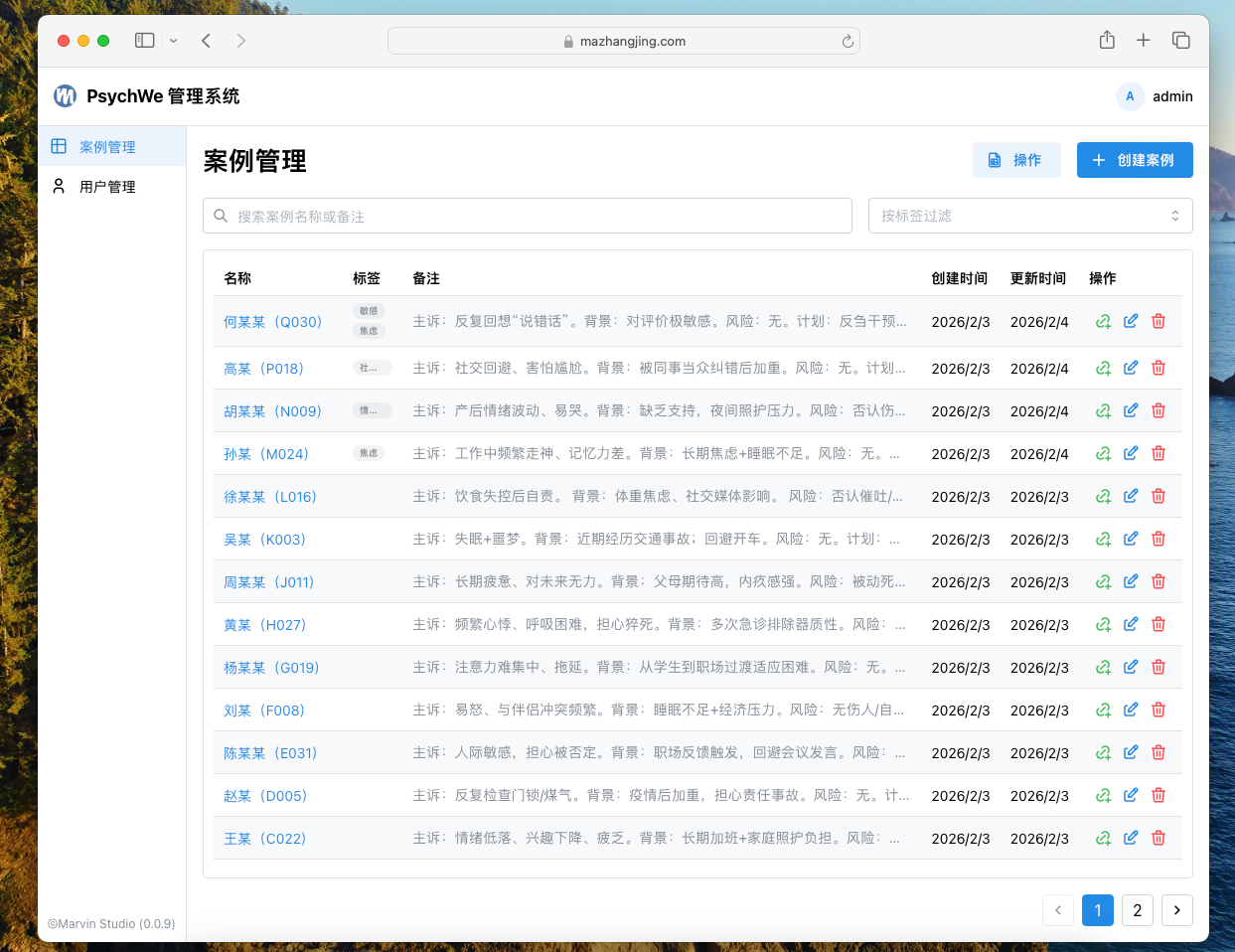This screenshot has height=952, width=1235.
Task: Click the PsychWe logo in the header
Action: pos(64,95)
